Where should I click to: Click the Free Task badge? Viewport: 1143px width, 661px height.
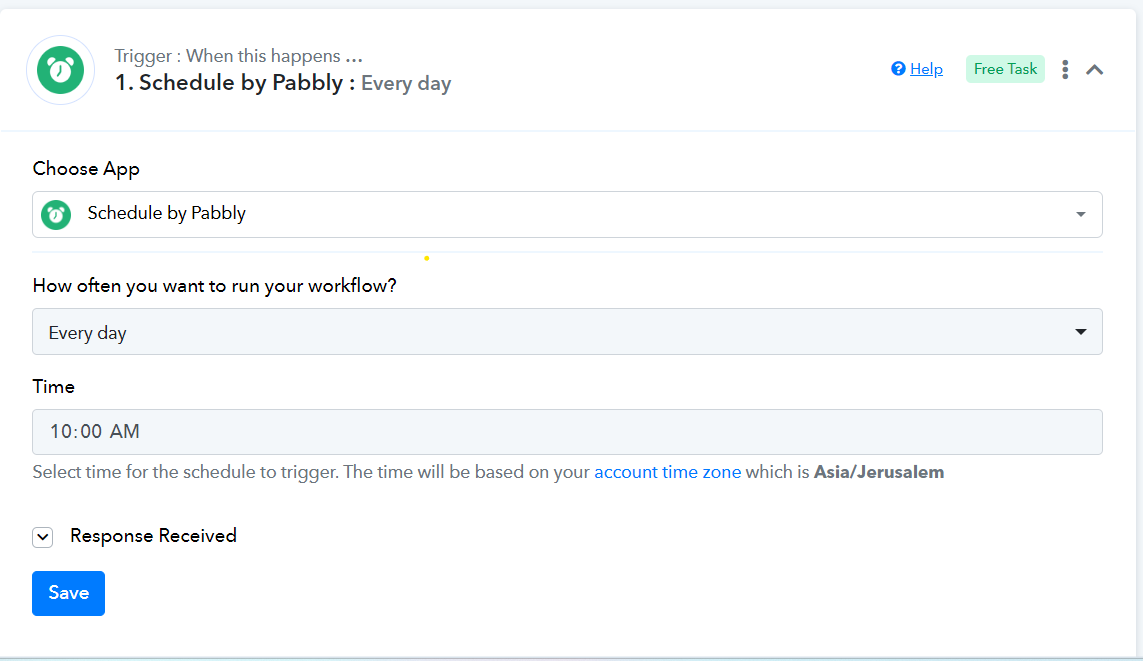[x=1005, y=69]
